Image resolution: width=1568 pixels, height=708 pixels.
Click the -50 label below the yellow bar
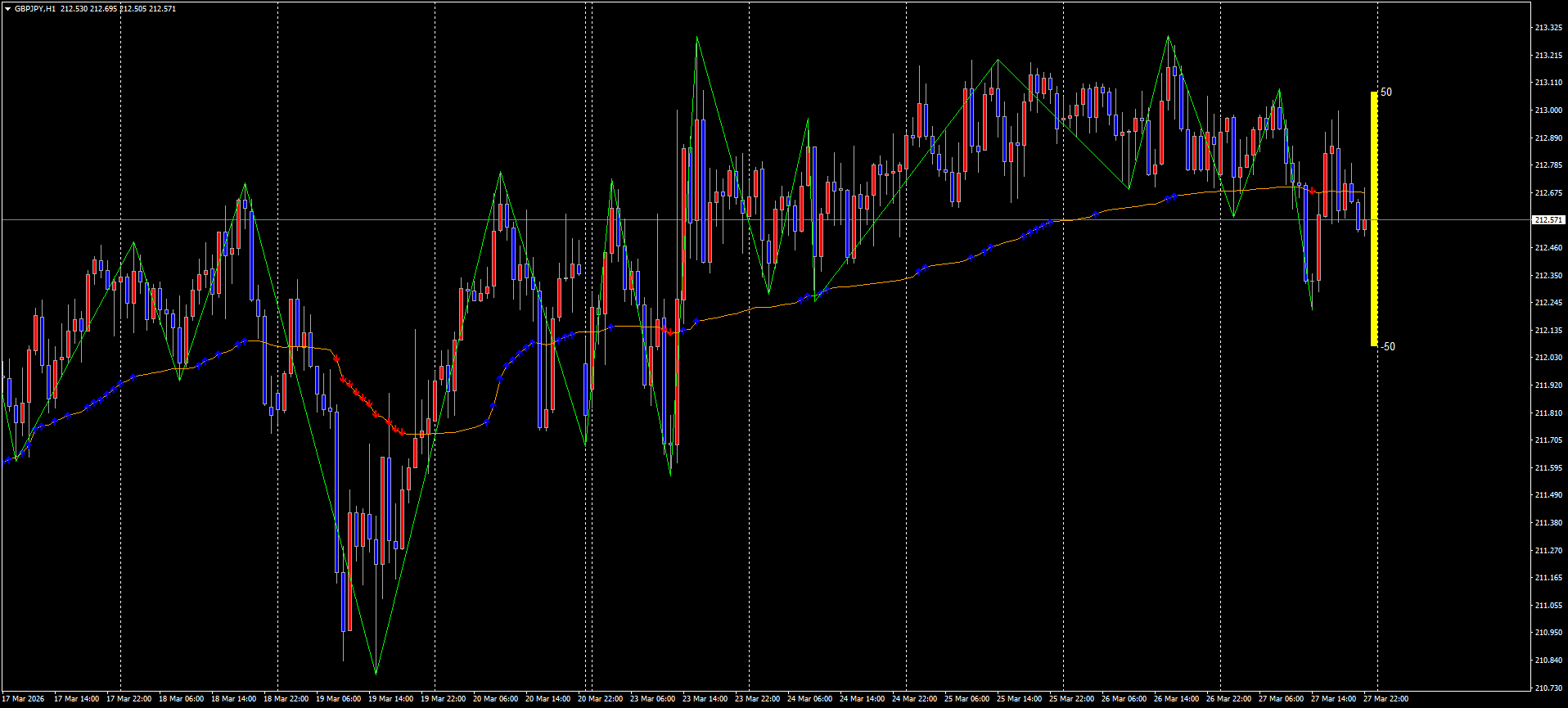click(x=1388, y=347)
